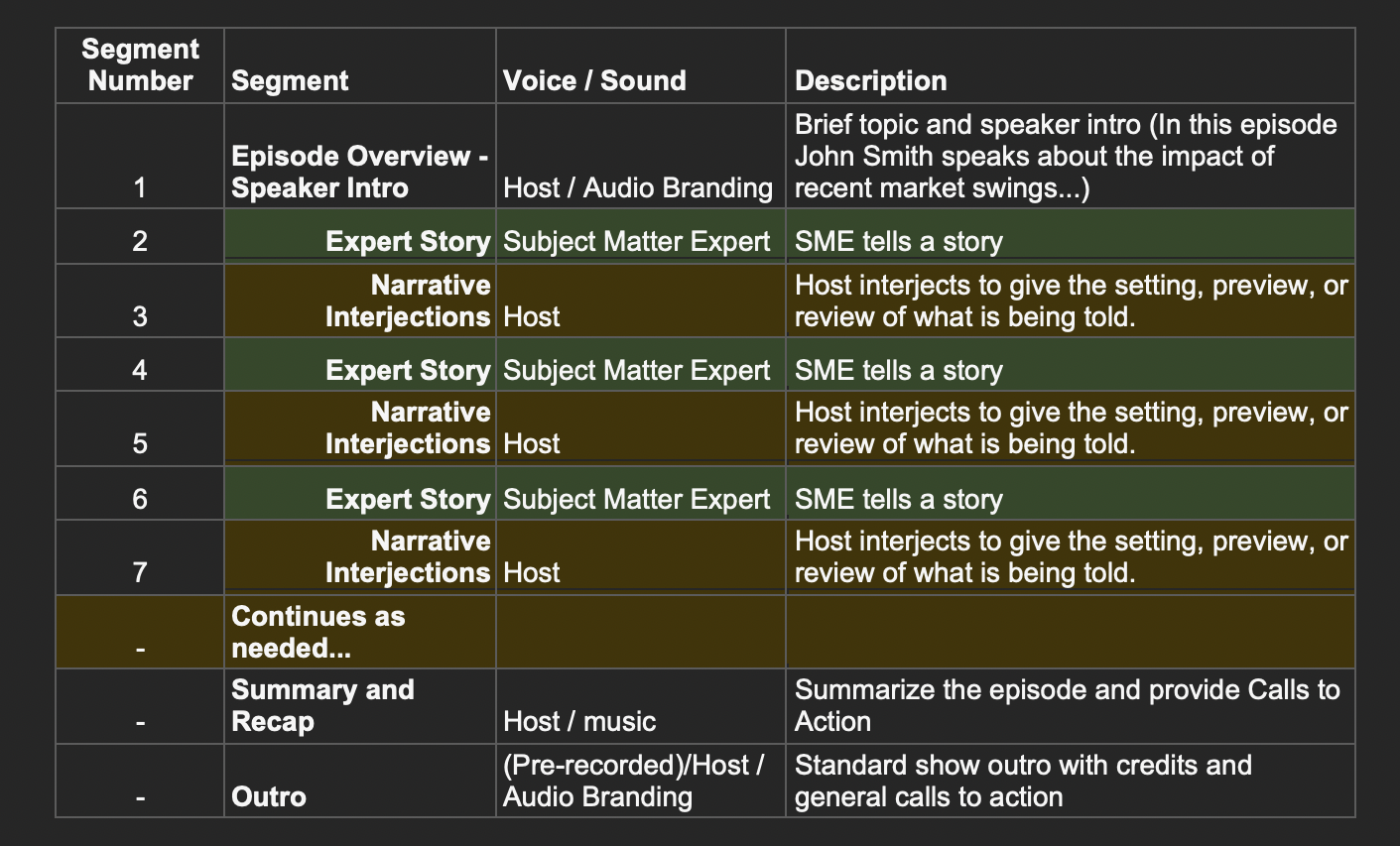The image size is (1400, 846).
Task: Click "Subject Matter Expert" in segment 4 row
Action: click(x=641, y=365)
